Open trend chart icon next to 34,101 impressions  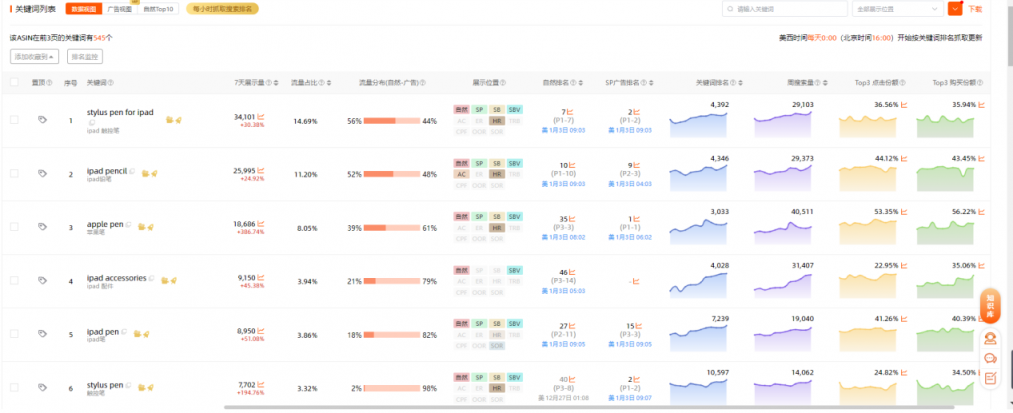[261, 117]
